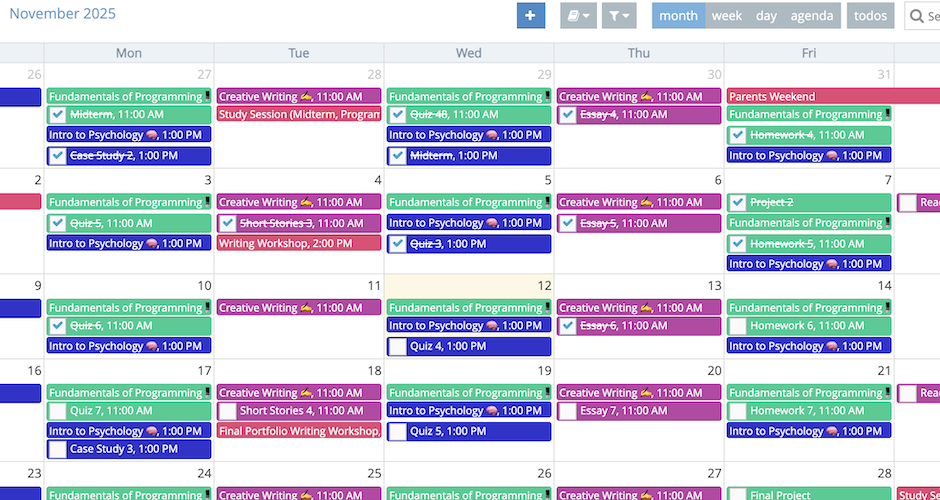Open the calendars book dropdown
The image size is (940, 500).
pyautogui.click(x=578, y=15)
